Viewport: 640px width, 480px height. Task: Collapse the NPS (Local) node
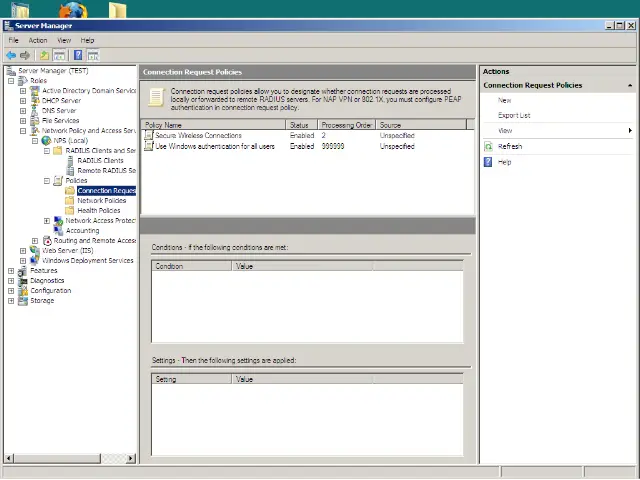35,141
